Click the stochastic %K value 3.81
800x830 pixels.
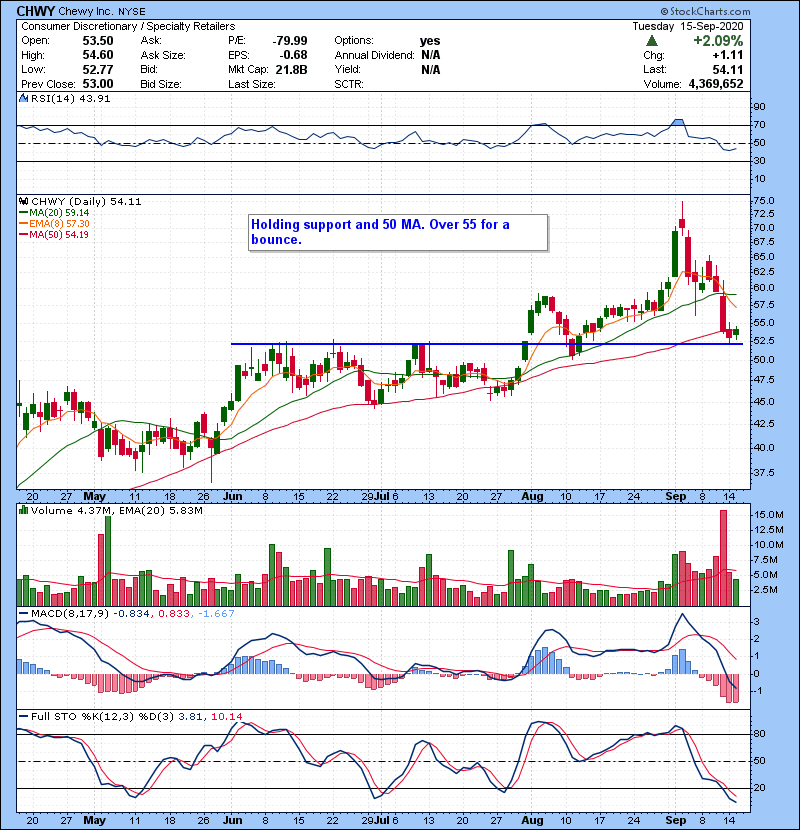[x=191, y=716]
